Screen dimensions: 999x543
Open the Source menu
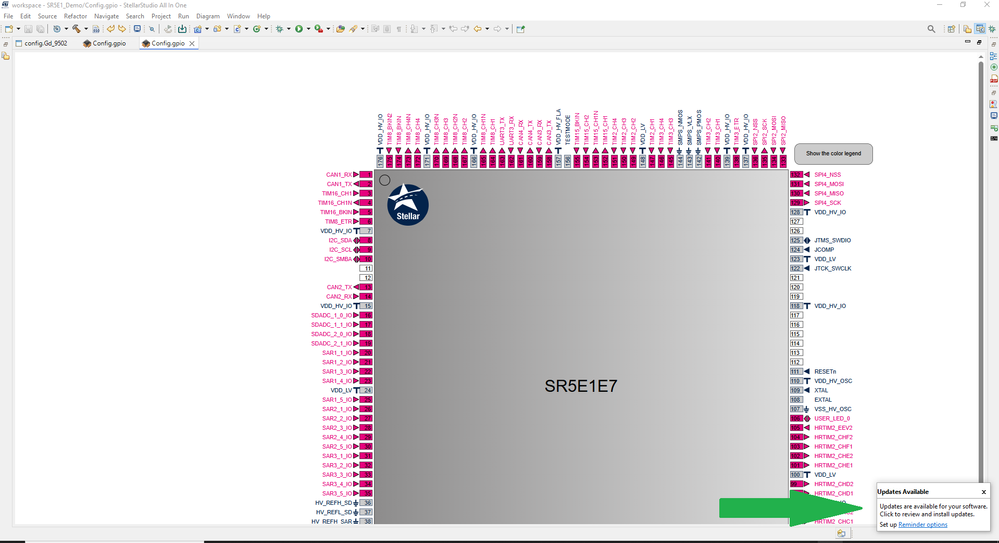(47, 16)
